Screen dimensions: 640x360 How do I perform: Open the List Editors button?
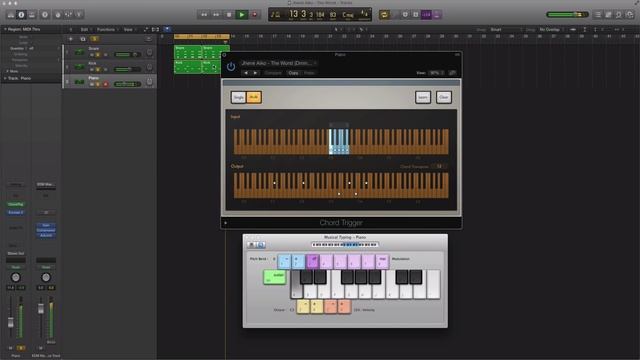[x=598, y=15]
